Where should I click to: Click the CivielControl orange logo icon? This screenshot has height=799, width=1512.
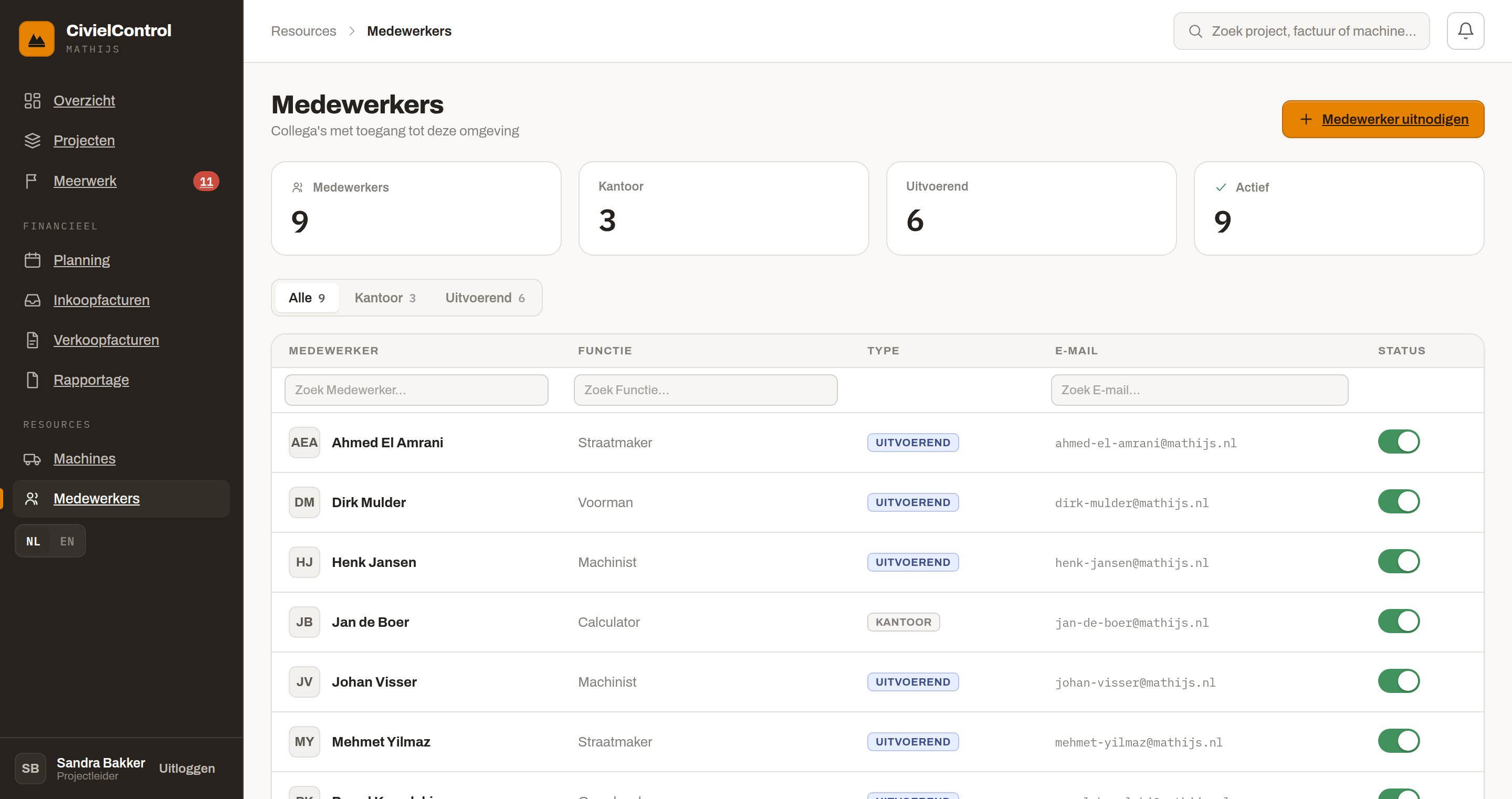(36, 39)
